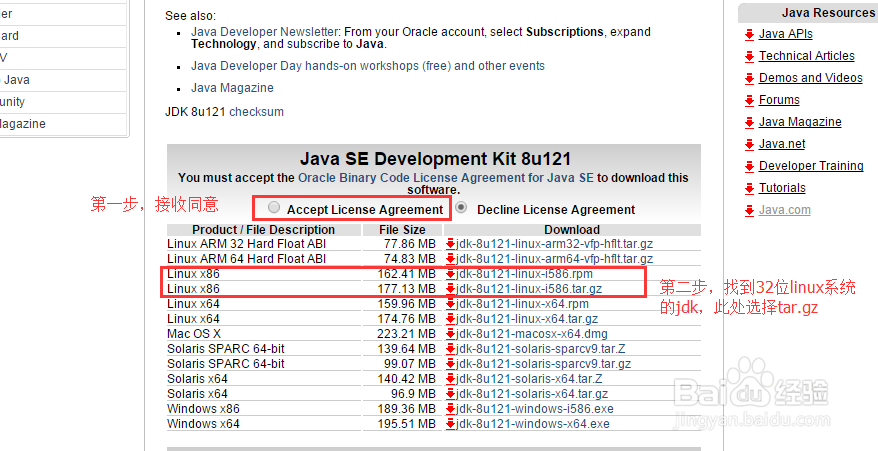Click red arrow icon beside Java Magazine resource
Screen dimensions: 878x451
(749, 123)
